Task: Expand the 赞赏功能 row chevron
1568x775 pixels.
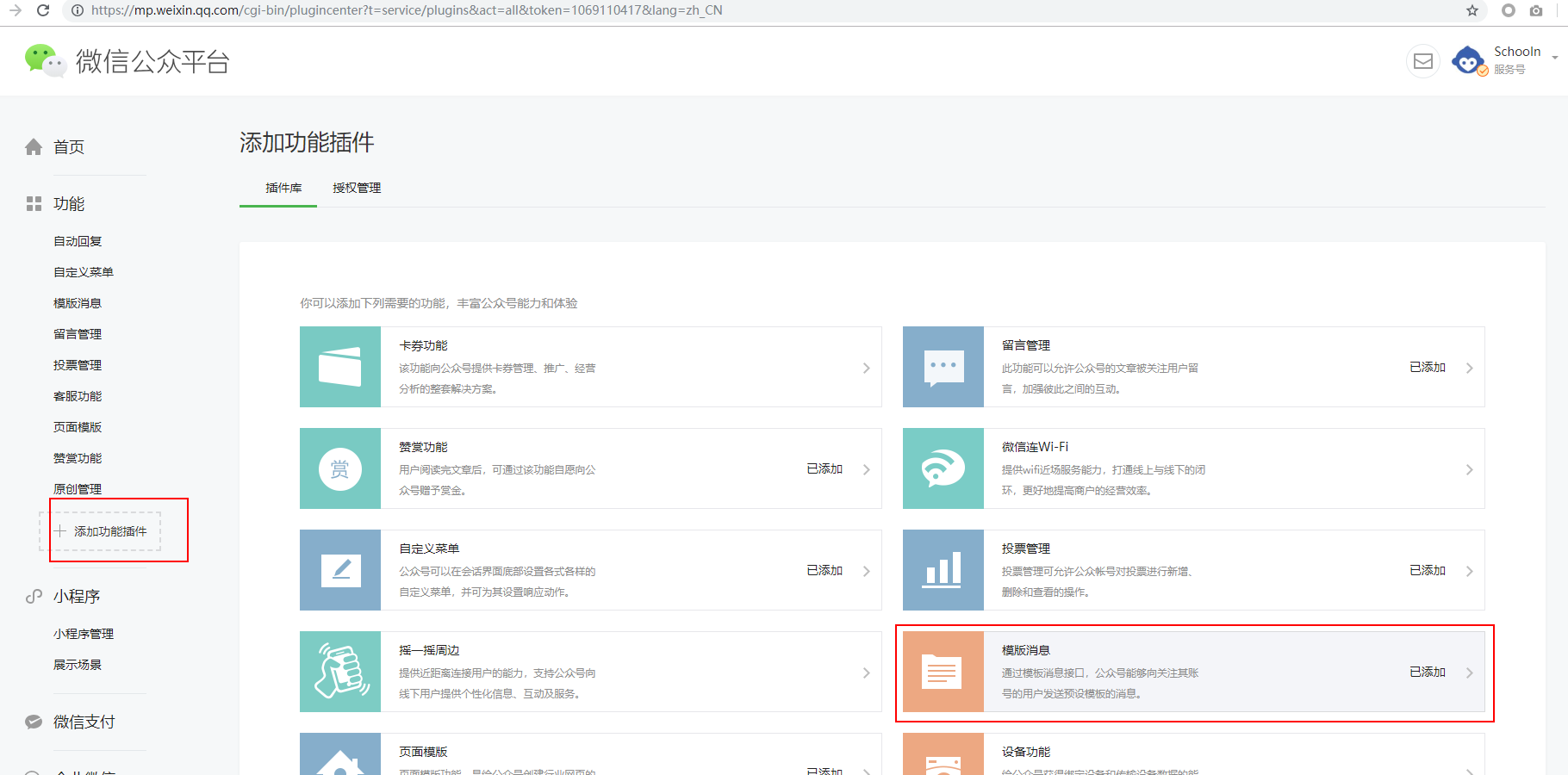Action: pos(867,469)
